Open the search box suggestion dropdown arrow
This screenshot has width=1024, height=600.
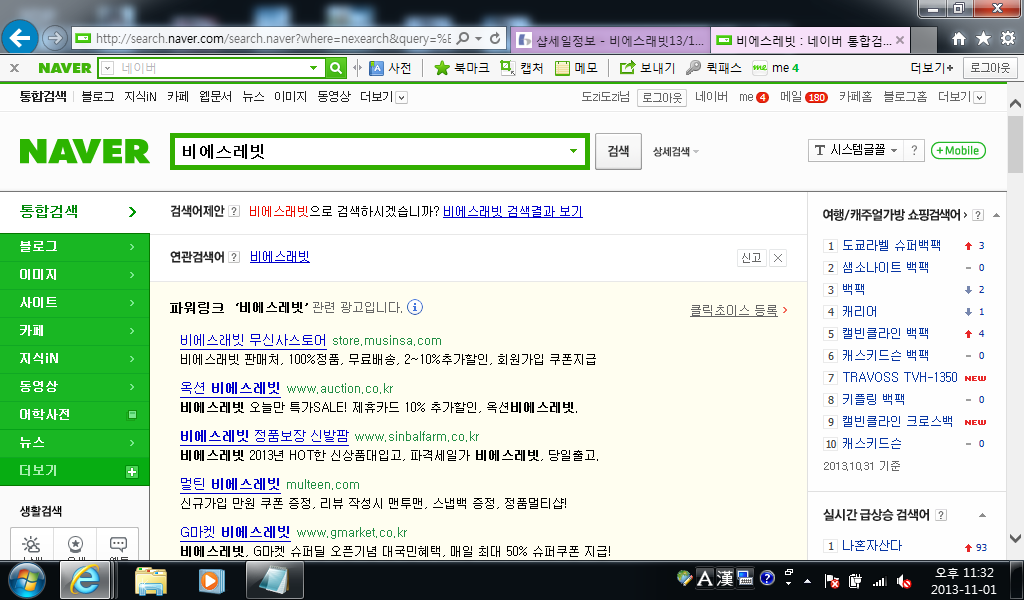(x=573, y=151)
